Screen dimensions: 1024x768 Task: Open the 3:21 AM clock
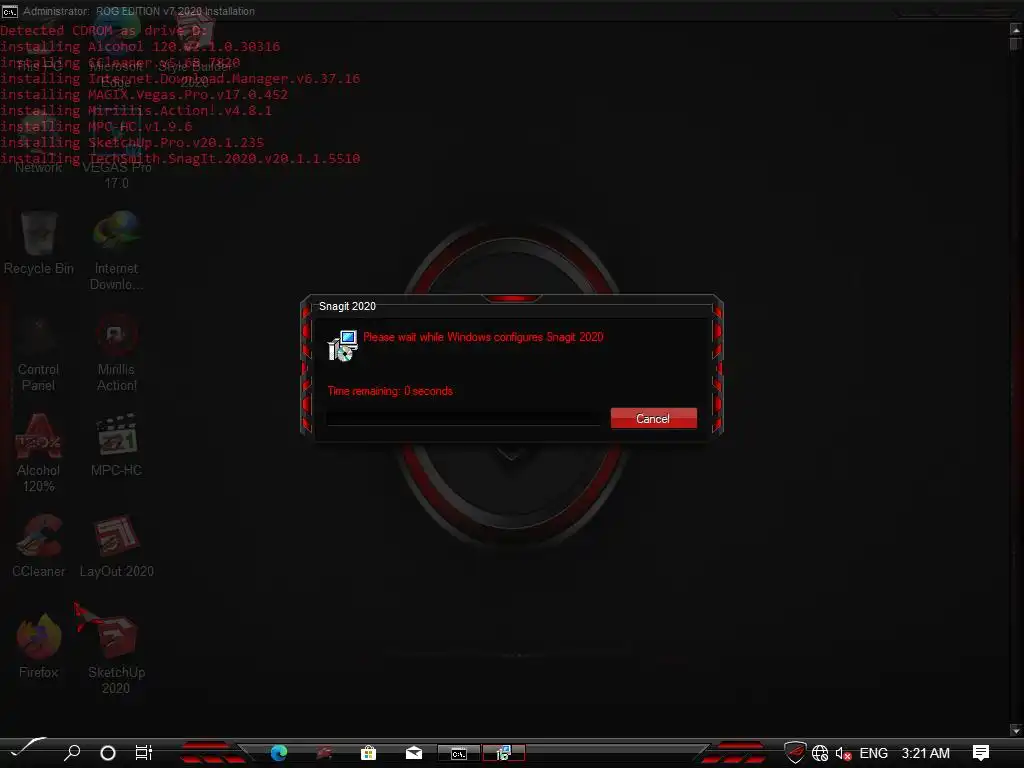point(925,753)
